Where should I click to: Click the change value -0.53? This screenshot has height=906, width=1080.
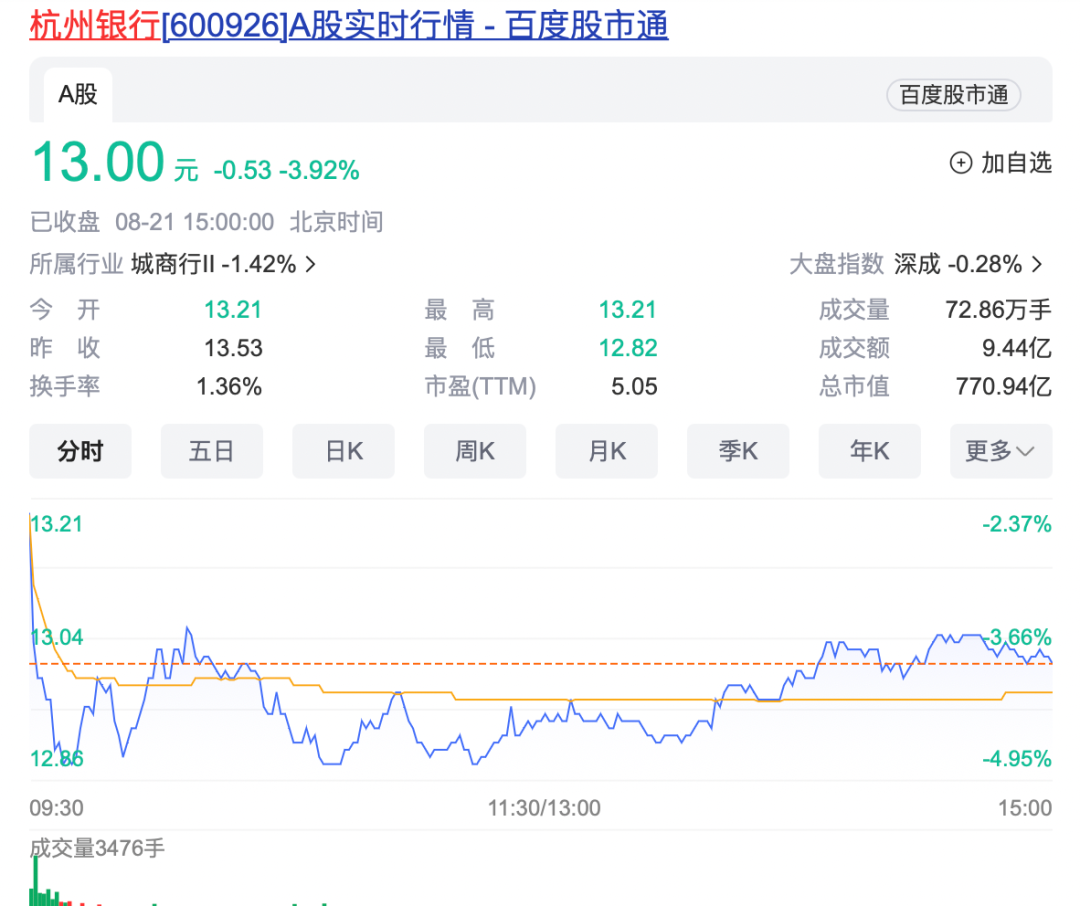pos(242,170)
